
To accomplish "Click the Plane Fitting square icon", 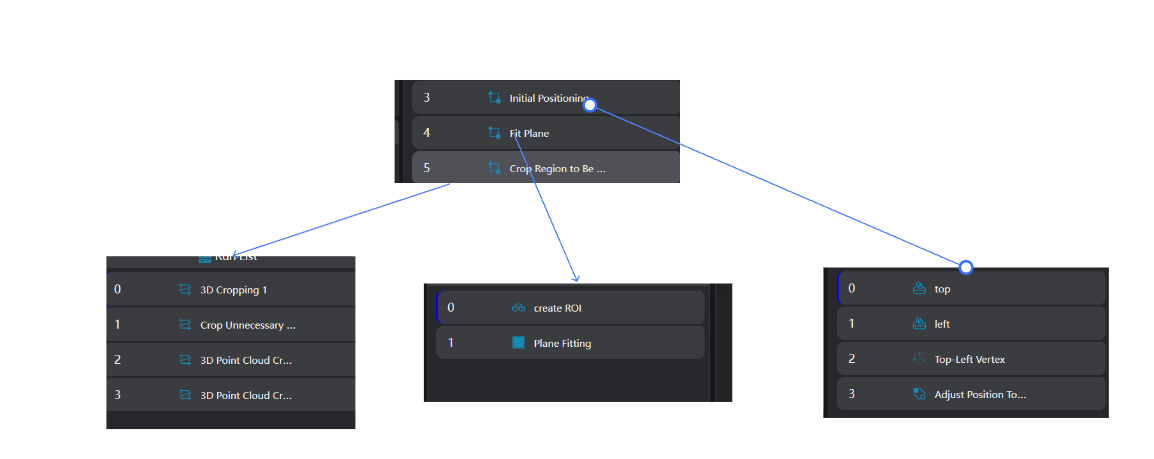I will tap(518, 343).
